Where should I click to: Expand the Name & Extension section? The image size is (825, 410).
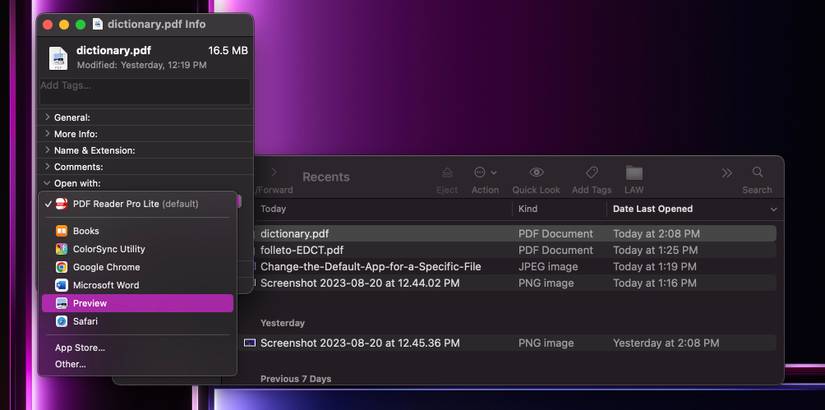(47, 150)
